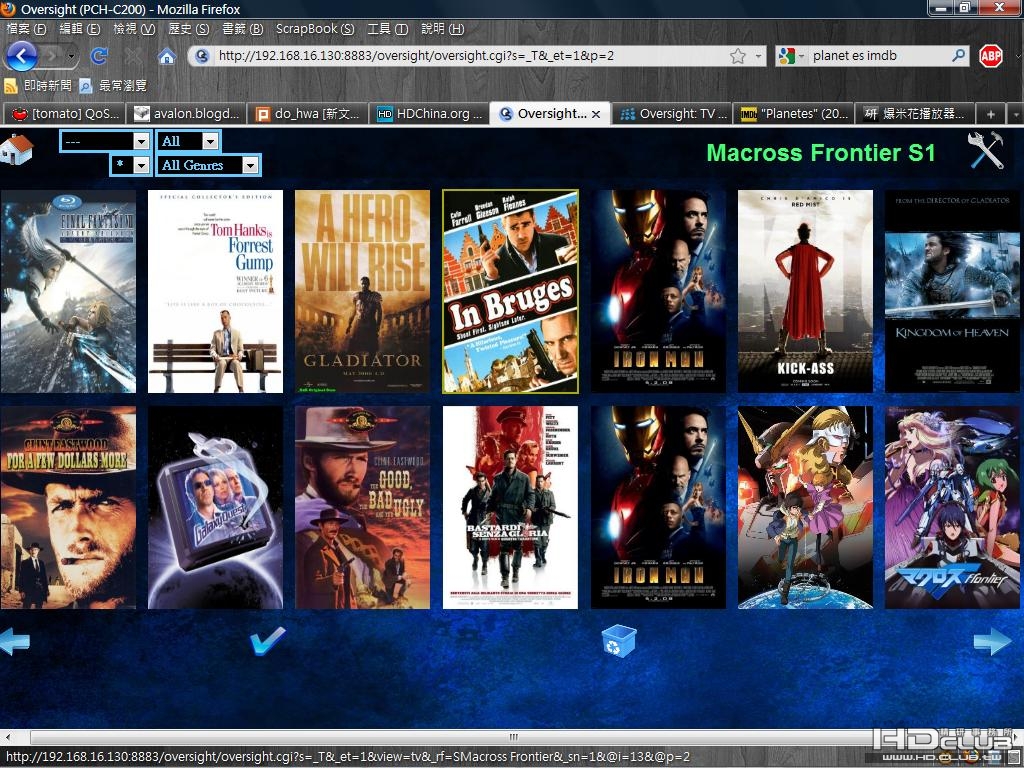Click the stop loading X icon
The width and height of the screenshot is (1024, 768).
pyautogui.click(x=133, y=56)
